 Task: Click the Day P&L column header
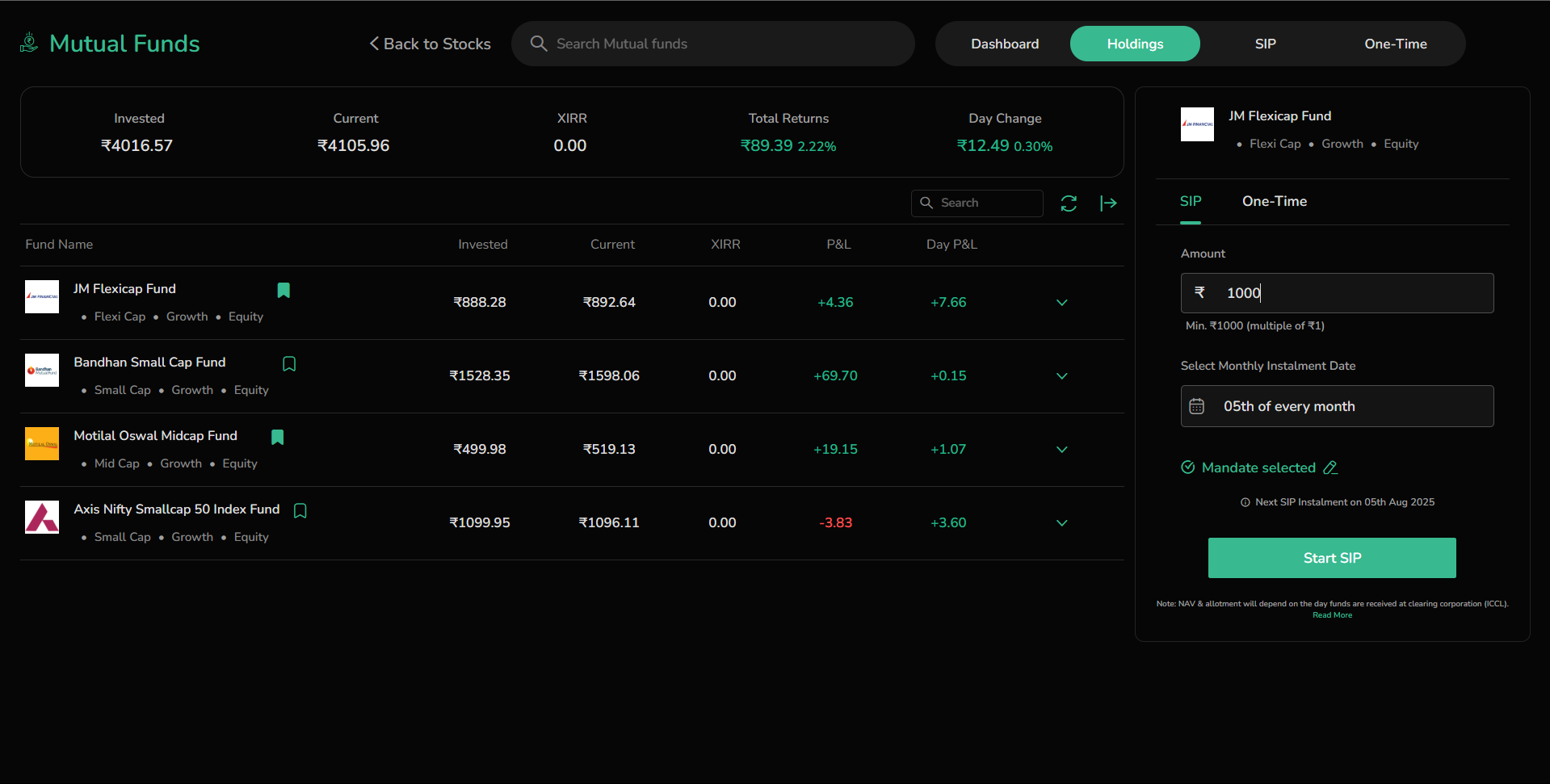(951, 244)
